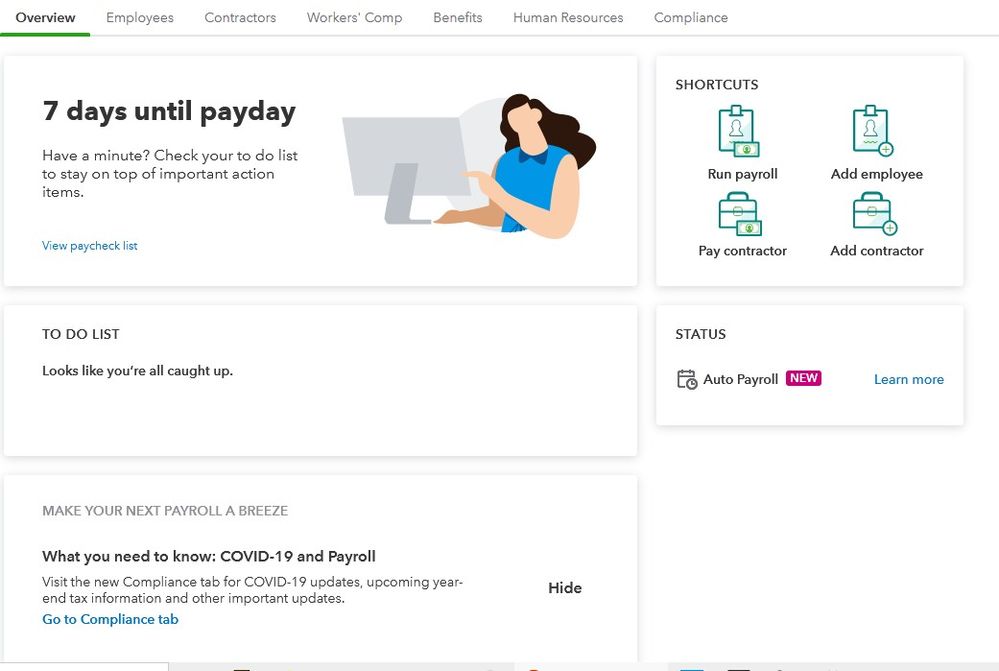This screenshot has width=999, height=671.
Task: Open the View paycheck list link
Action: pyautogui.click(x=90, y=246)
